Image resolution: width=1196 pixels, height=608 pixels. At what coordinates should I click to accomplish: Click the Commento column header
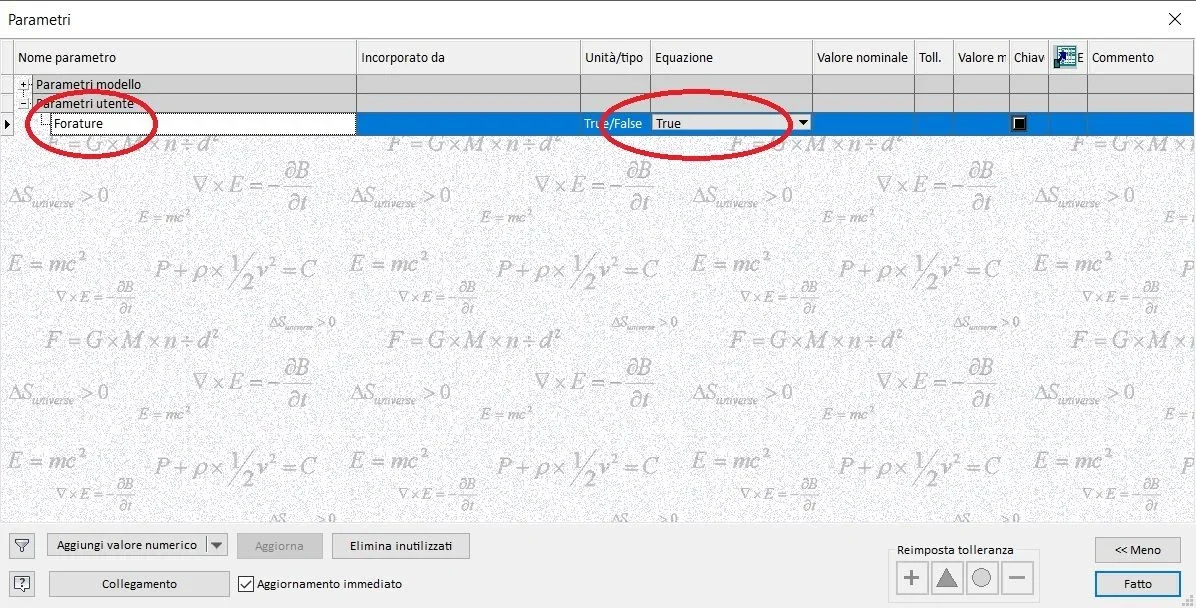click(x=1140, y=57)
